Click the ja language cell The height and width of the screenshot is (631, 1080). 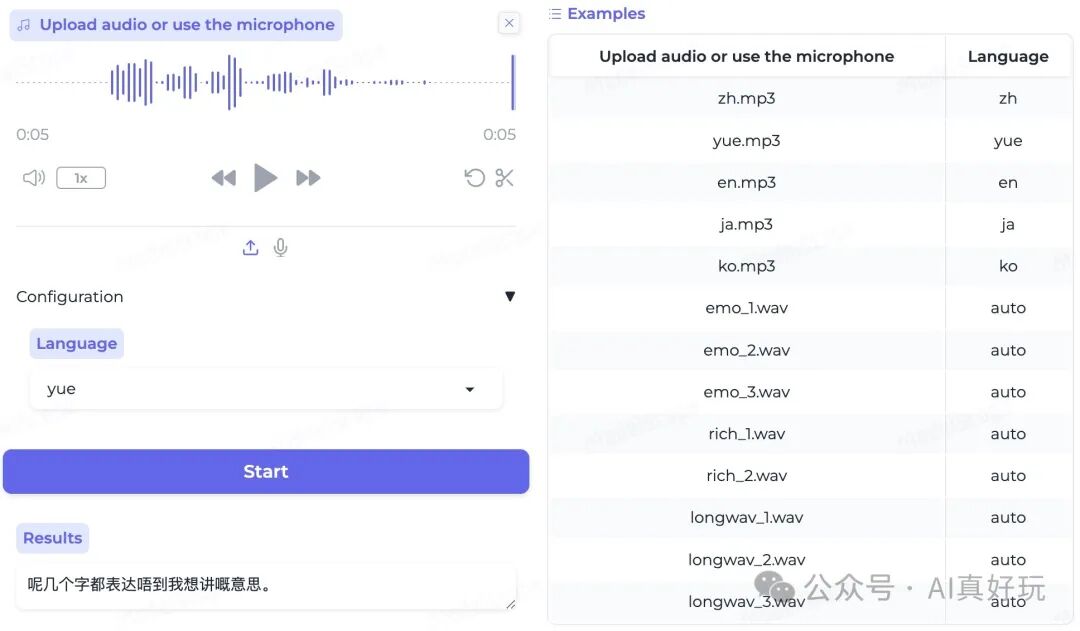click(x=1008, y=225)
